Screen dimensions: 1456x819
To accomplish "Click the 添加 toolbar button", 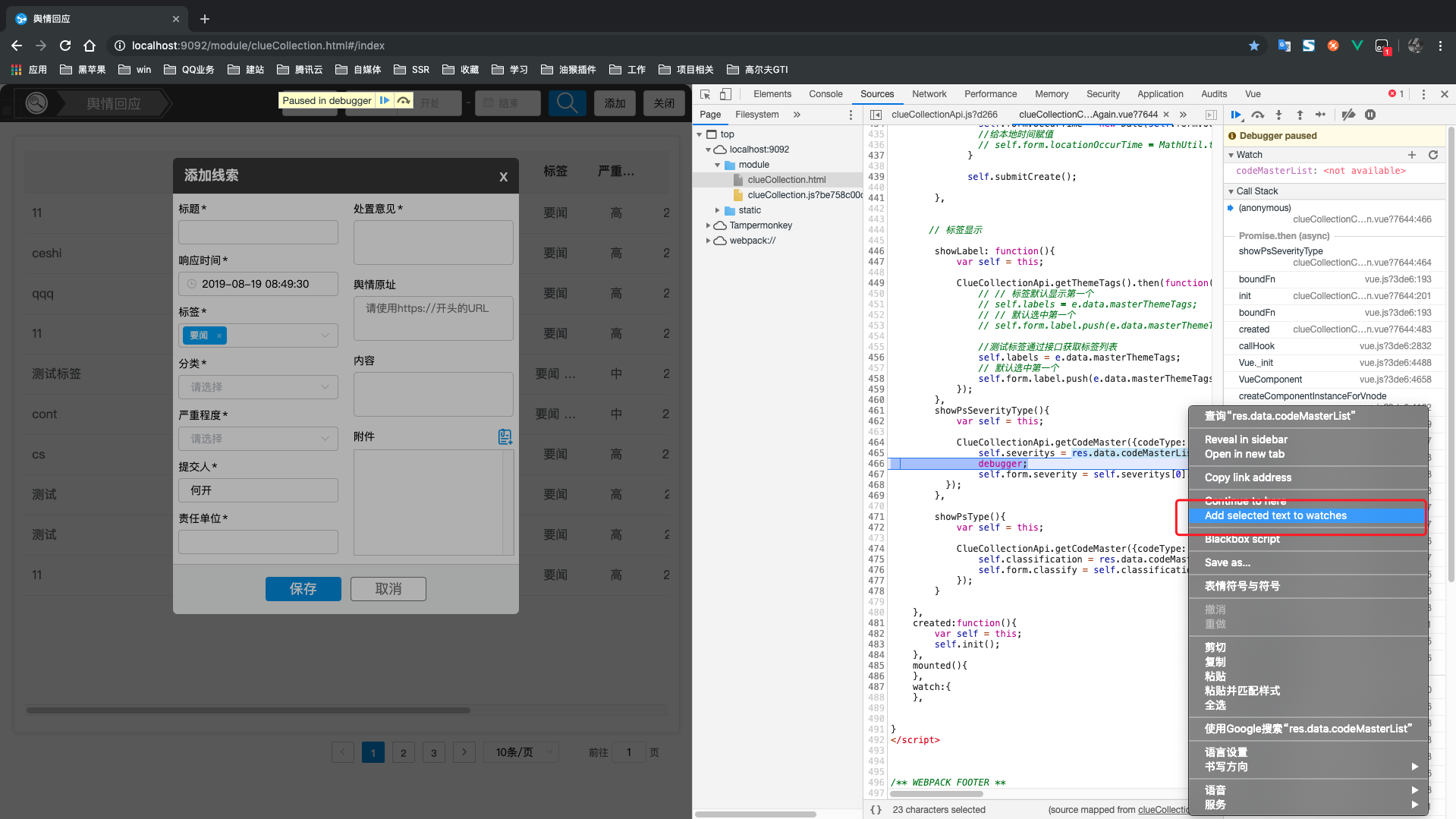I will (x=615, y=103).
